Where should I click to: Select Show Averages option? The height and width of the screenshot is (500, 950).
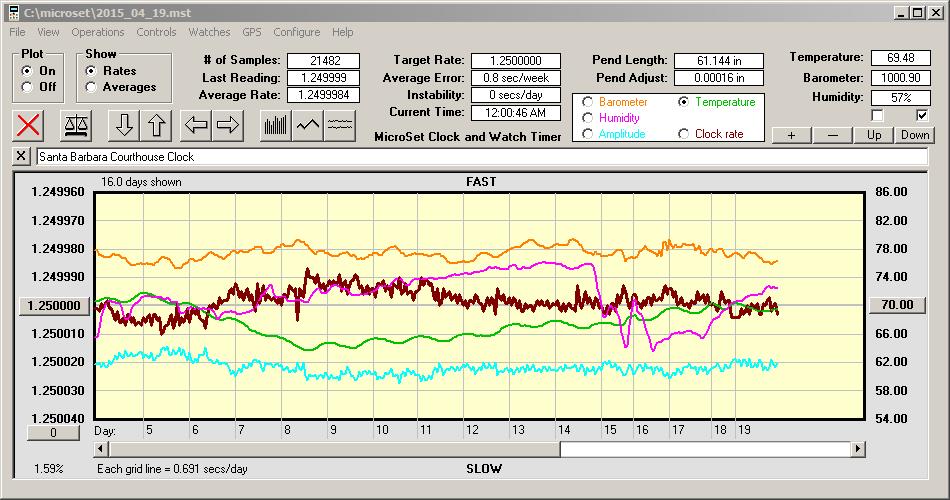[x=91, y=87]
